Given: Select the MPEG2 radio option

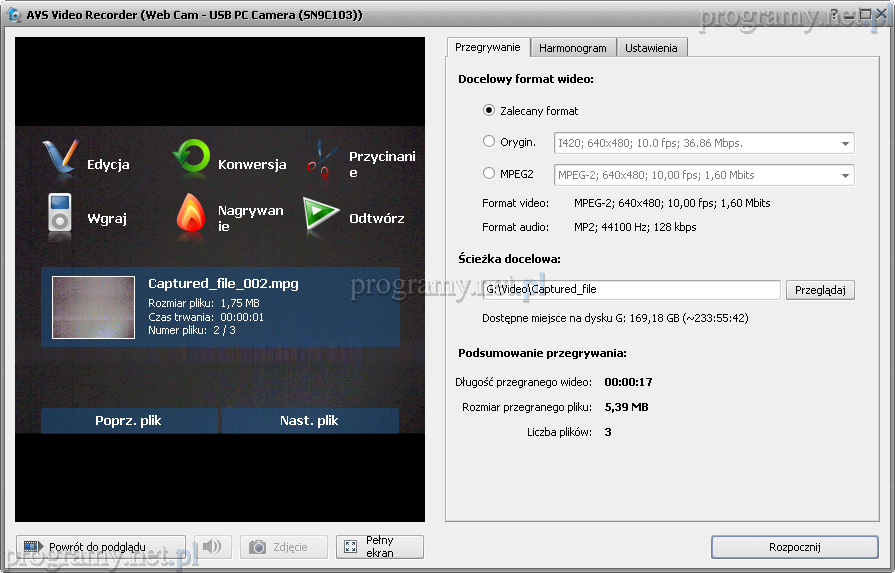Looking at the screenshot, I should point(489,173).
